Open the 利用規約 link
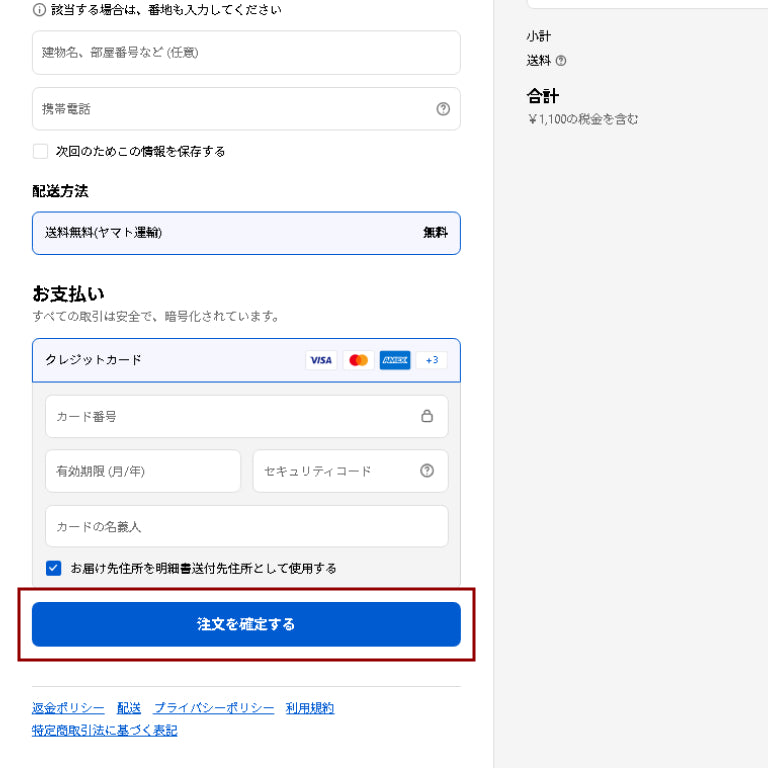The width and height of the screenshot is (768, 768). (310, 708)
